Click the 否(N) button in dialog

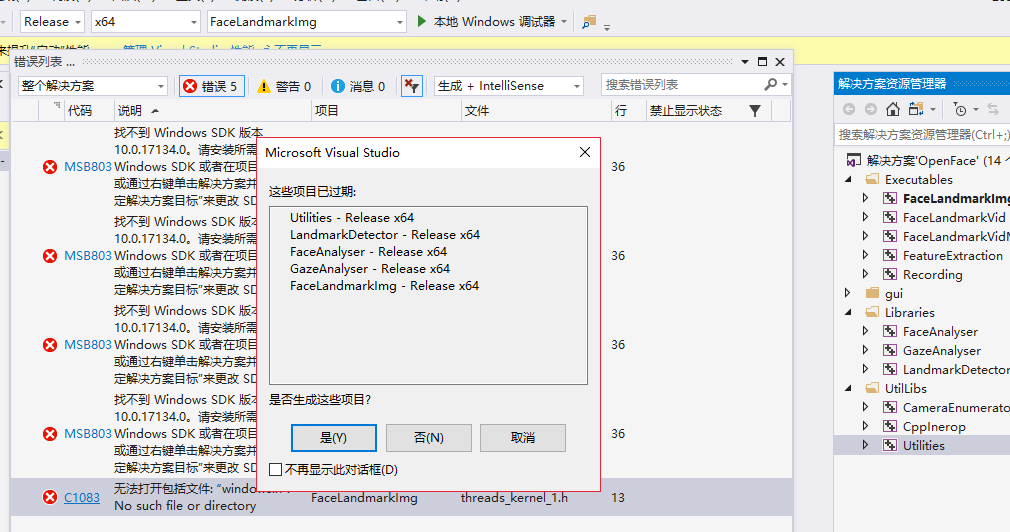[x=428, y=438]
